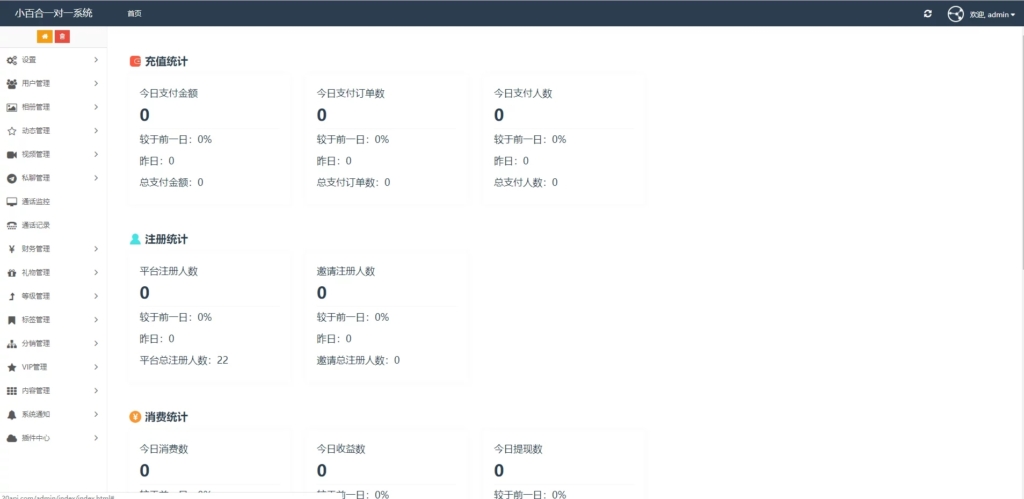Click the refresh icon in top bar

927,14
